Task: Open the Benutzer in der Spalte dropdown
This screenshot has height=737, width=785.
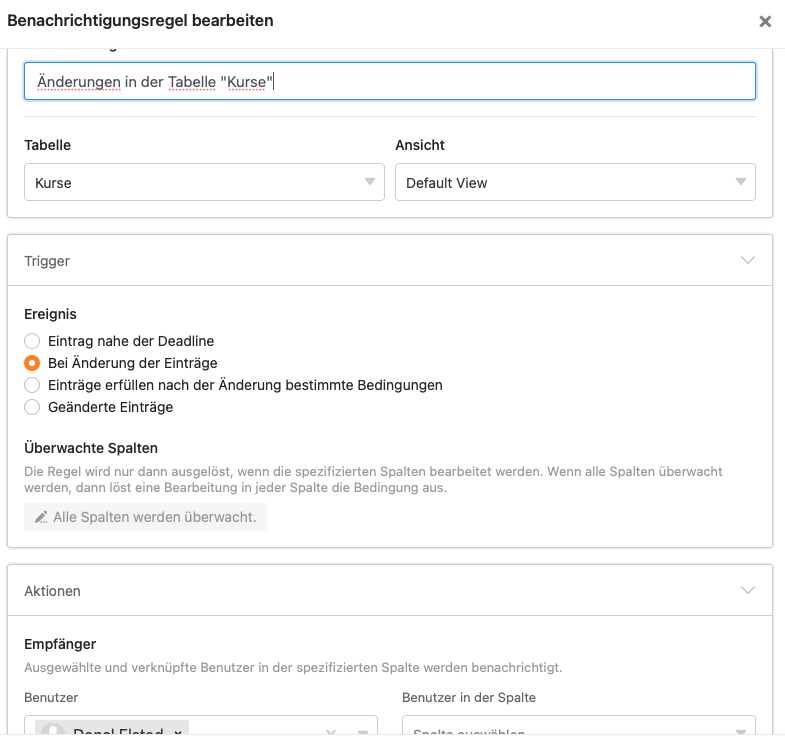Action: point(578,729)
